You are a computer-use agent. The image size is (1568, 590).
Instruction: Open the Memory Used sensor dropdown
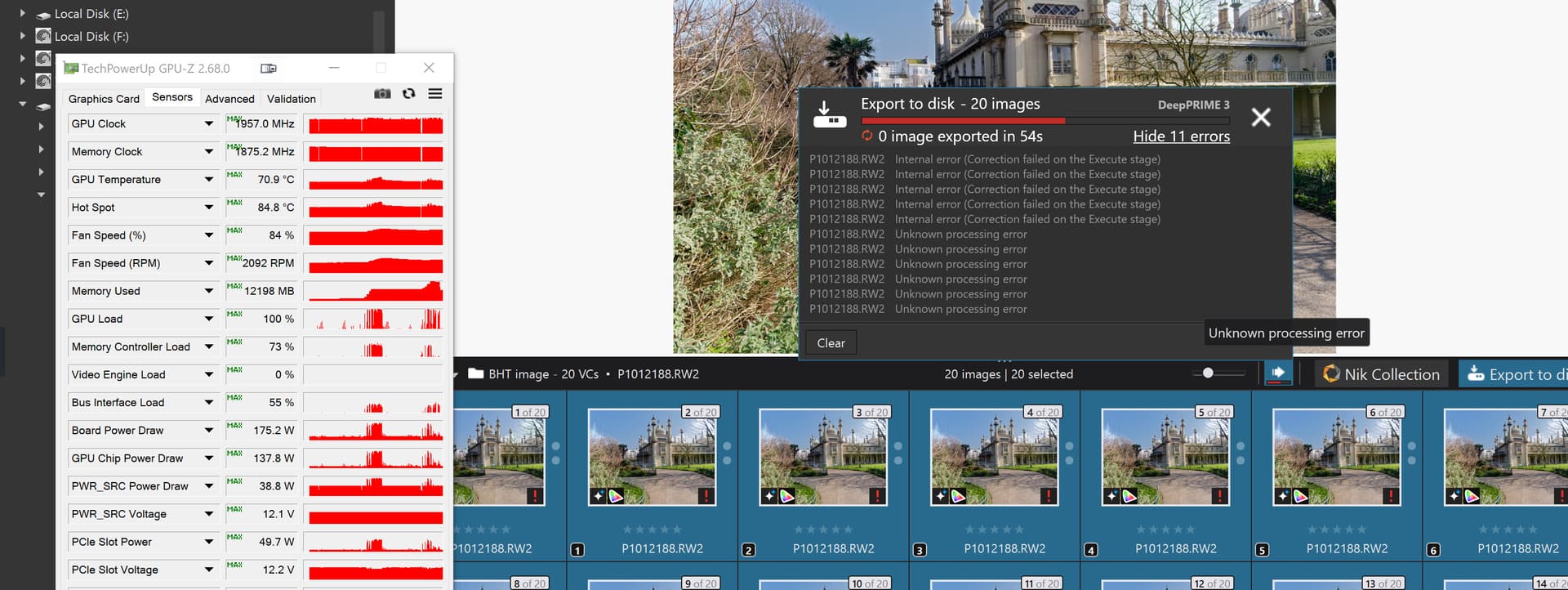point(209,291)
